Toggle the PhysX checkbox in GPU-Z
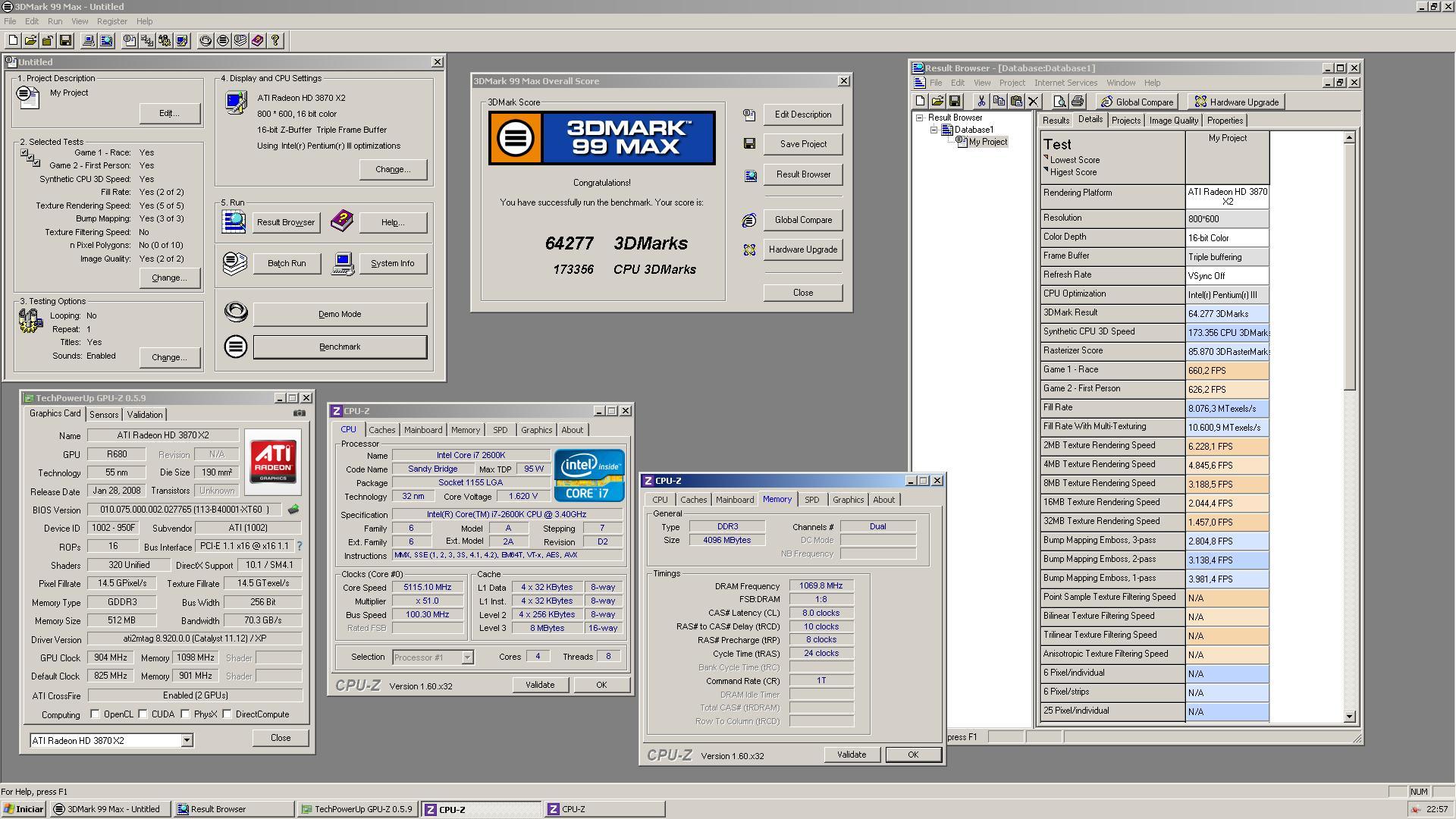Image resolution: width=1456 pixels, height=819 pixels. click(x=185, y=714)
